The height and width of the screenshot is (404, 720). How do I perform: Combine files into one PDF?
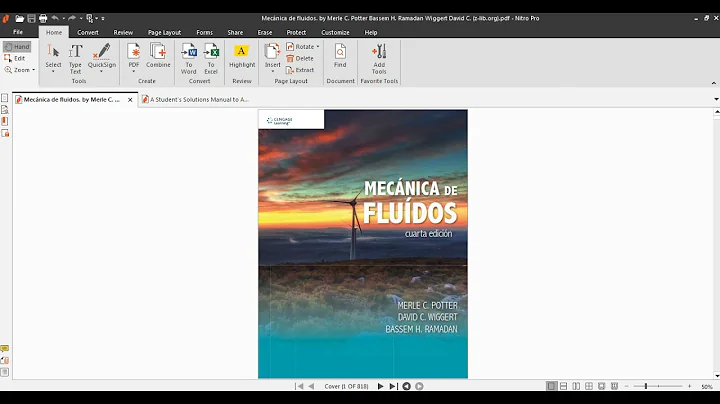pyautogui.click(x=158, y=56)
